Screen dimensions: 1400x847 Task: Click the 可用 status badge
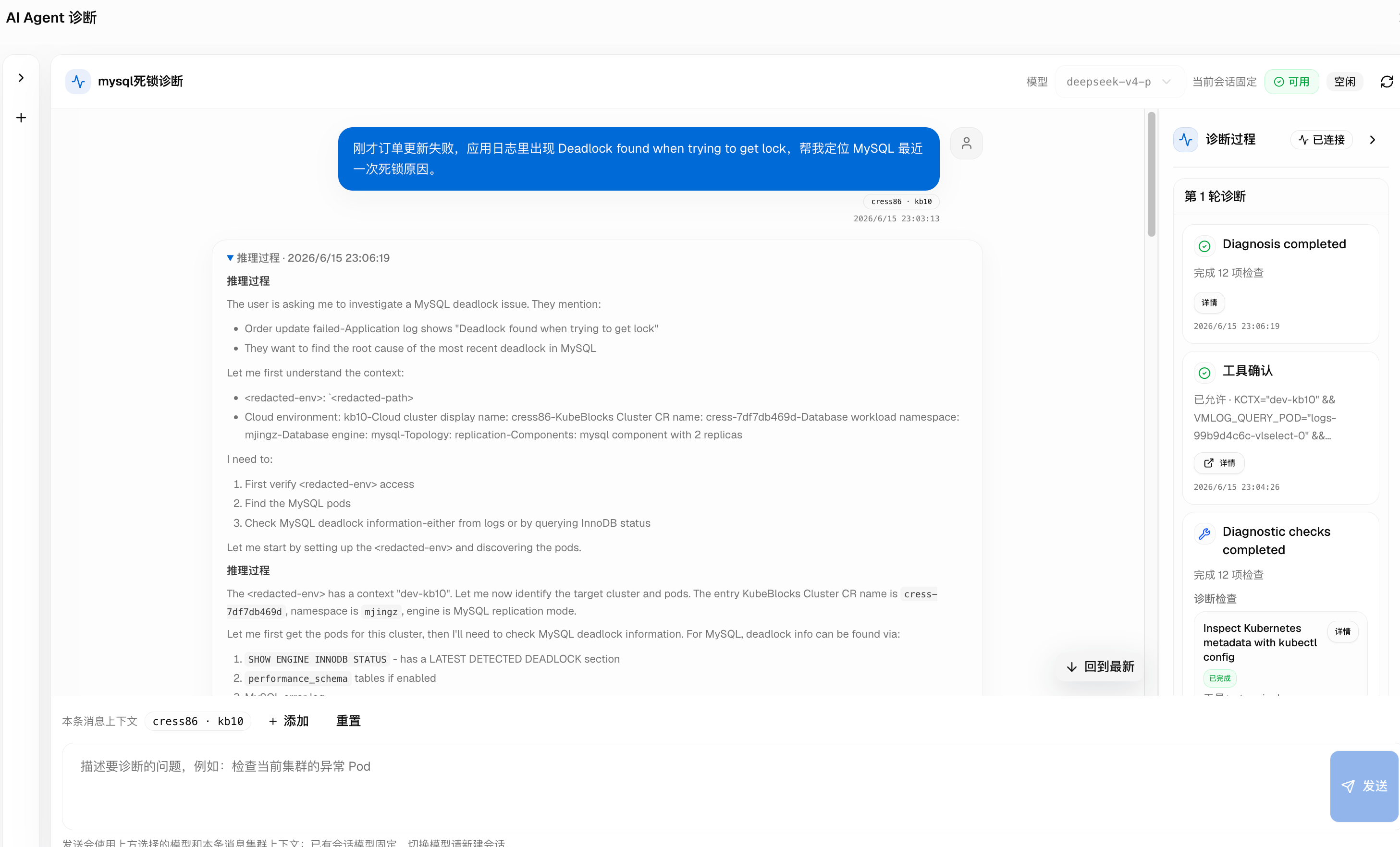pos(1291,82)
